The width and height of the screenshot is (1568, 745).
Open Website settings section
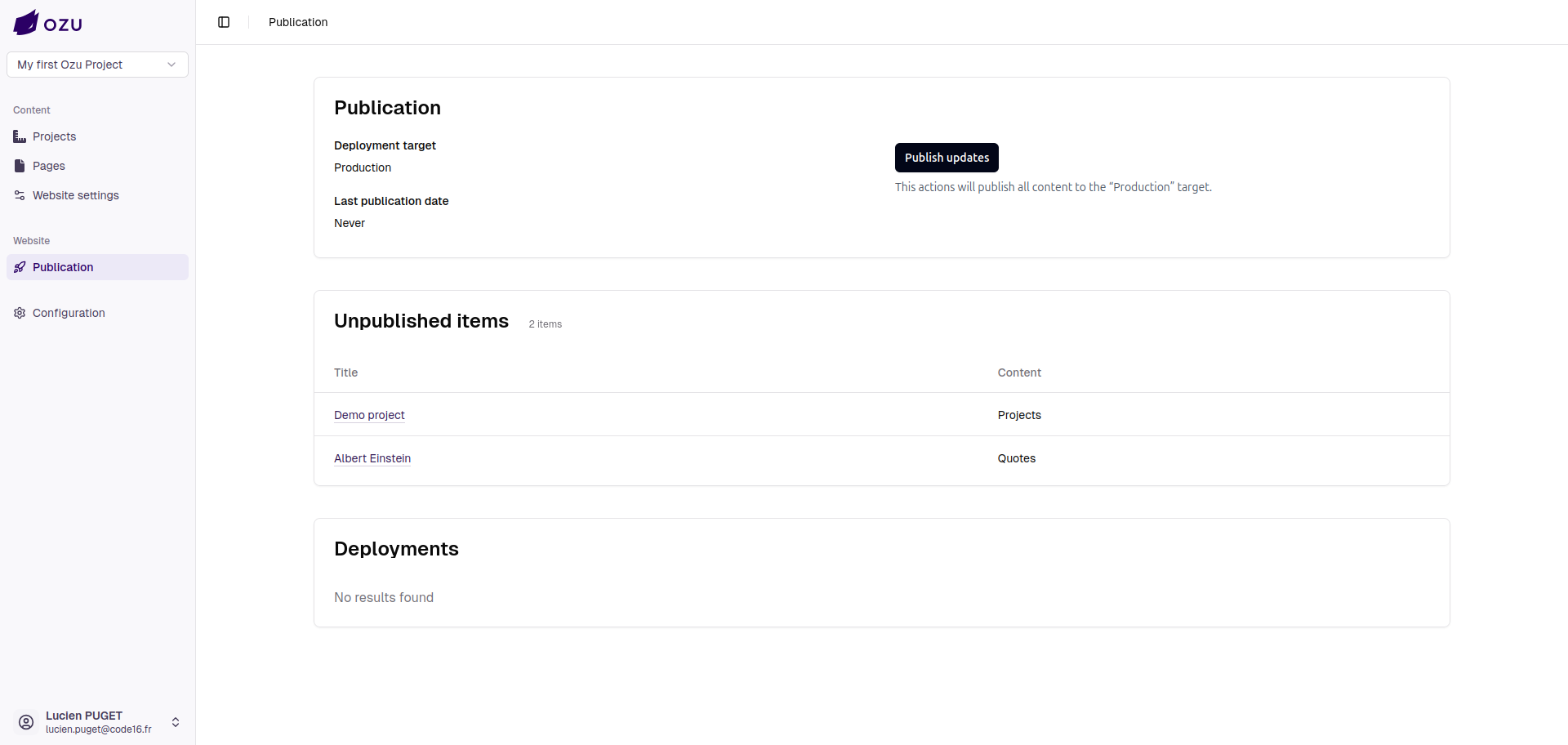coord(76,195)
